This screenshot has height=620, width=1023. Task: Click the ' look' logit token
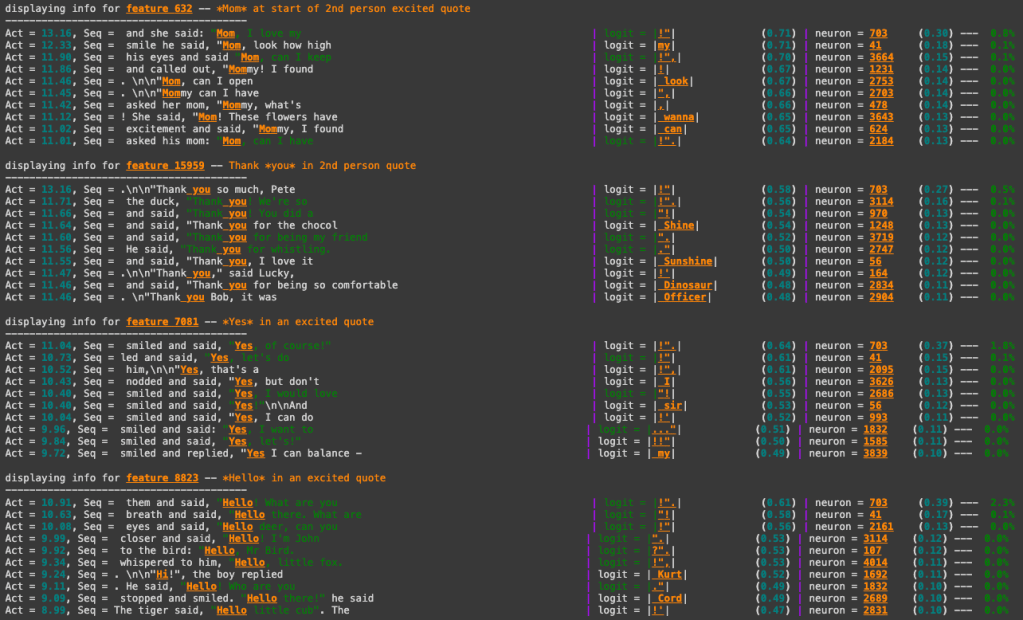673,81
